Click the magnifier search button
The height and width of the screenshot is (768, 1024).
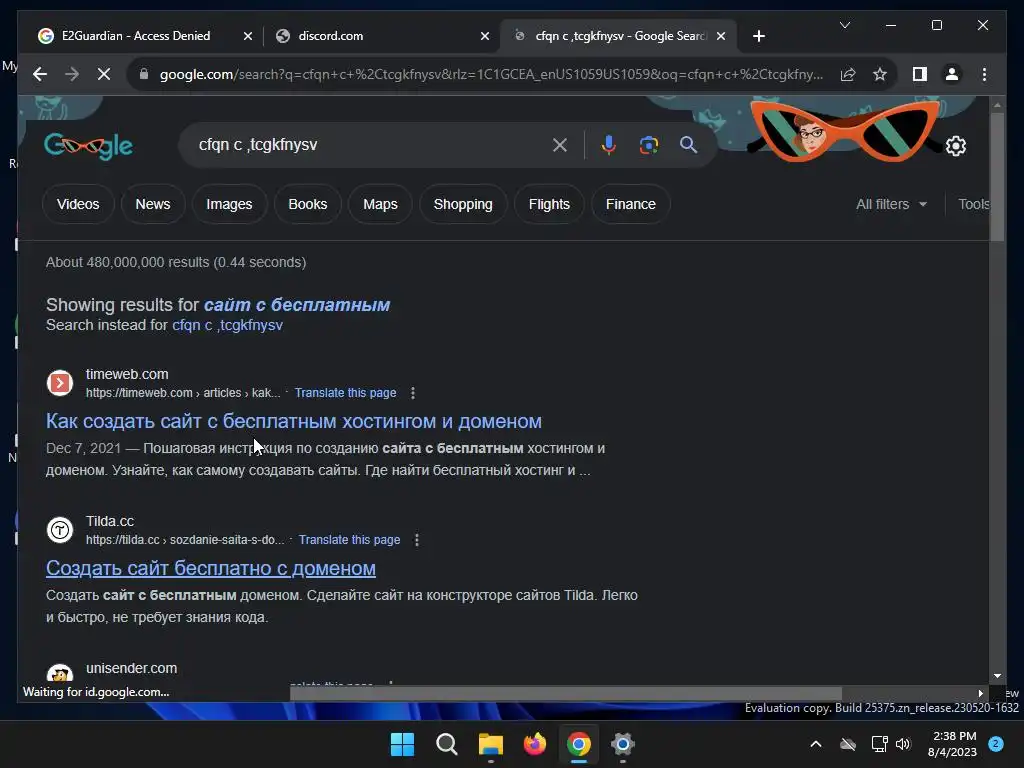tap(688, 145)
